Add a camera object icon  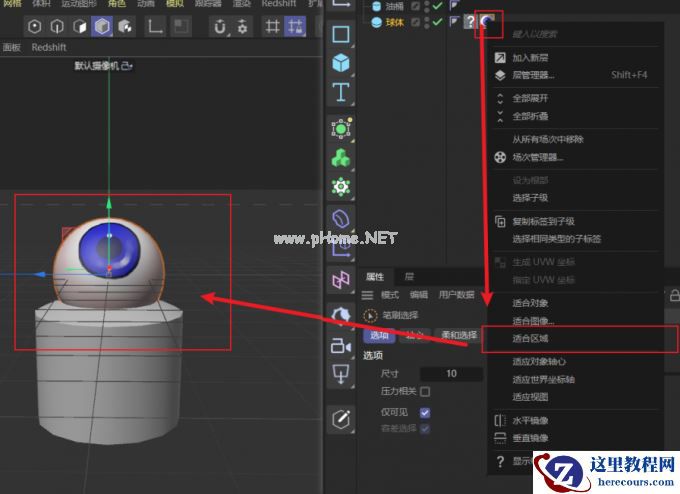coord(341,346)
